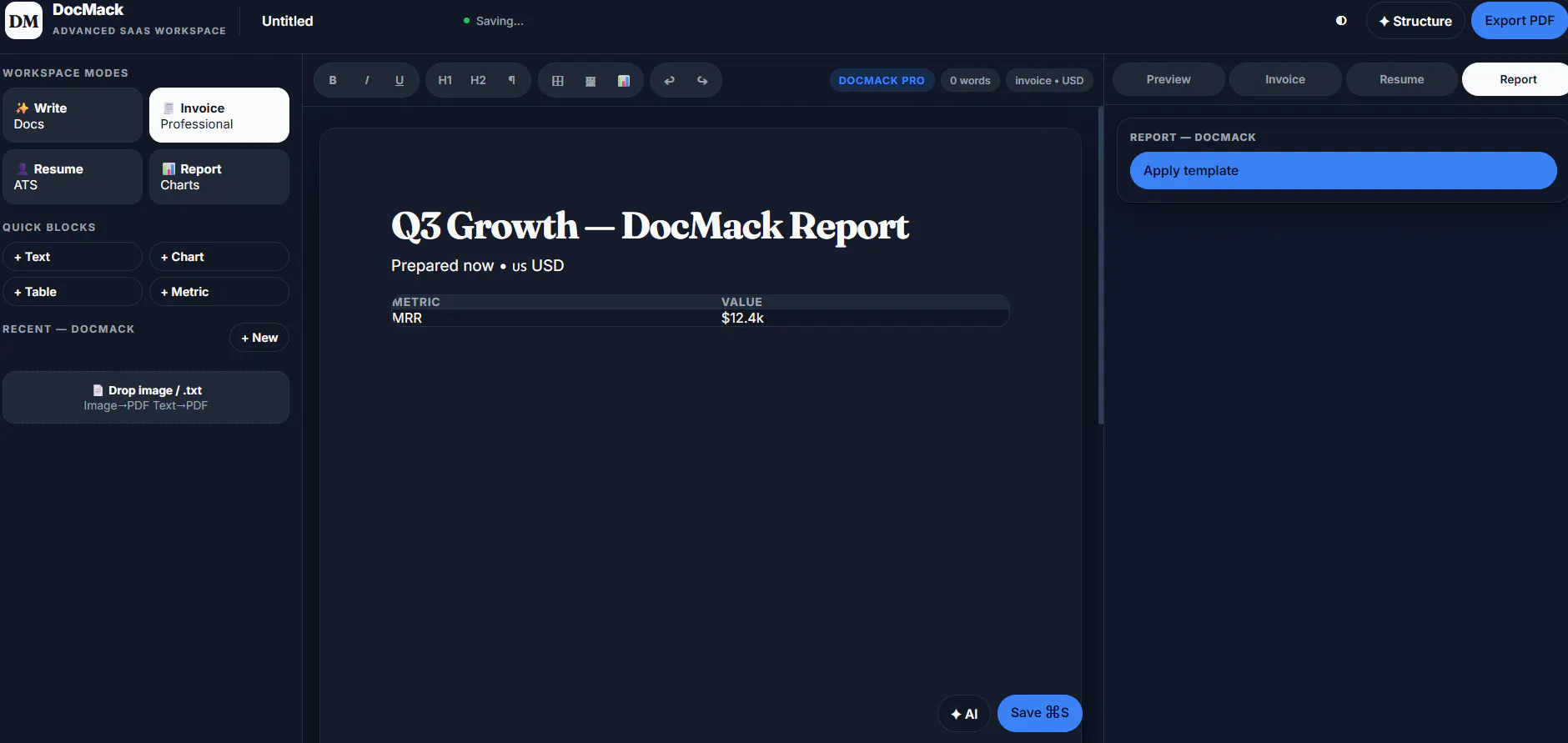Toggle underline formatting

tap(400, 81)
